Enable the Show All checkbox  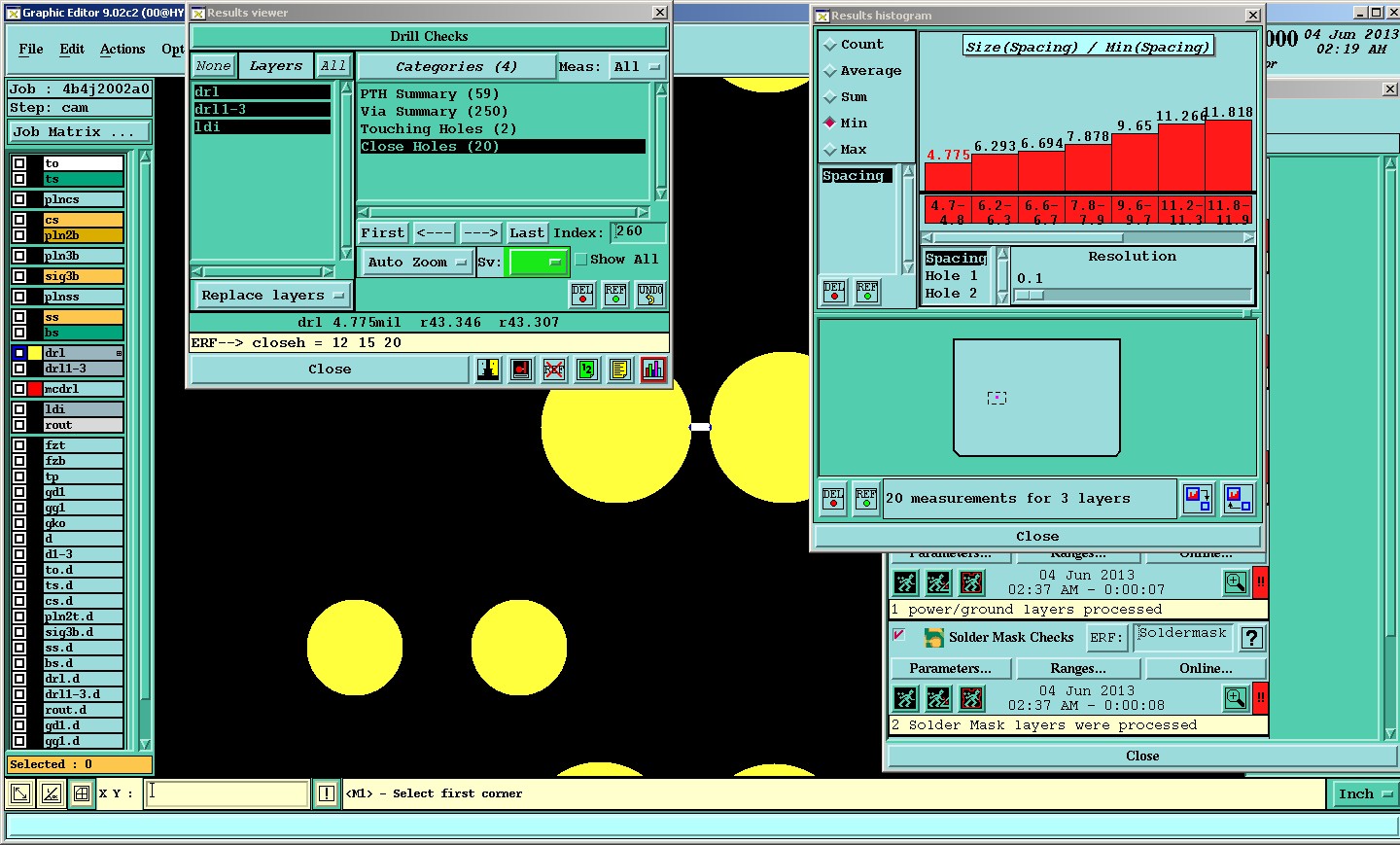[x=581, y=260]
